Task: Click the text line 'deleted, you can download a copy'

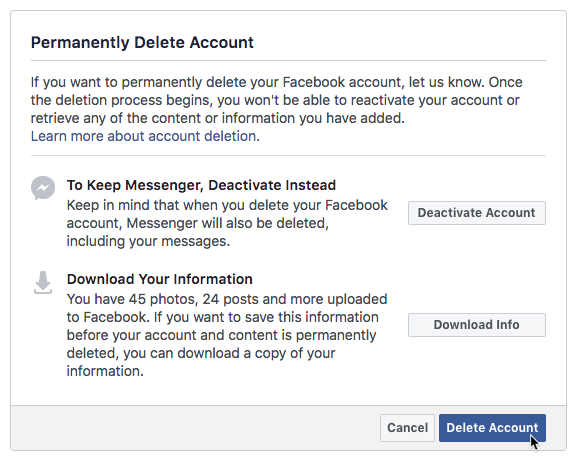Action: [x=201, y=353]
